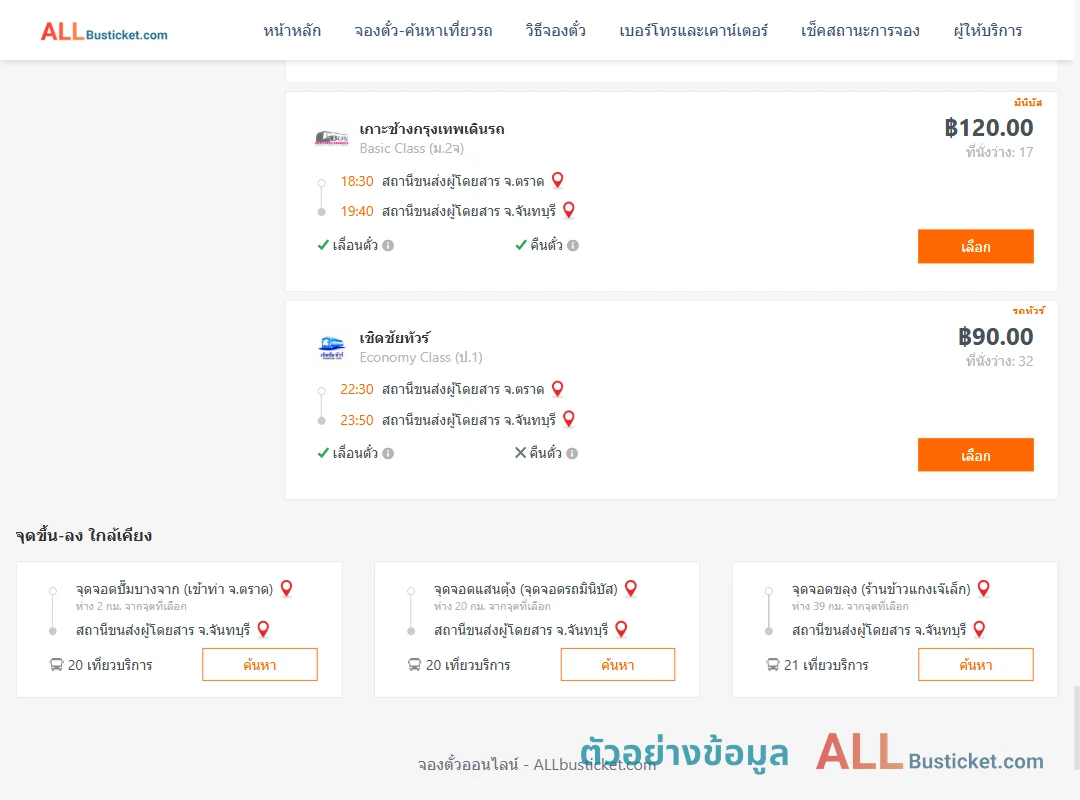Show คืนตั๋ว info icon on ฿90.00 trip

572,453
